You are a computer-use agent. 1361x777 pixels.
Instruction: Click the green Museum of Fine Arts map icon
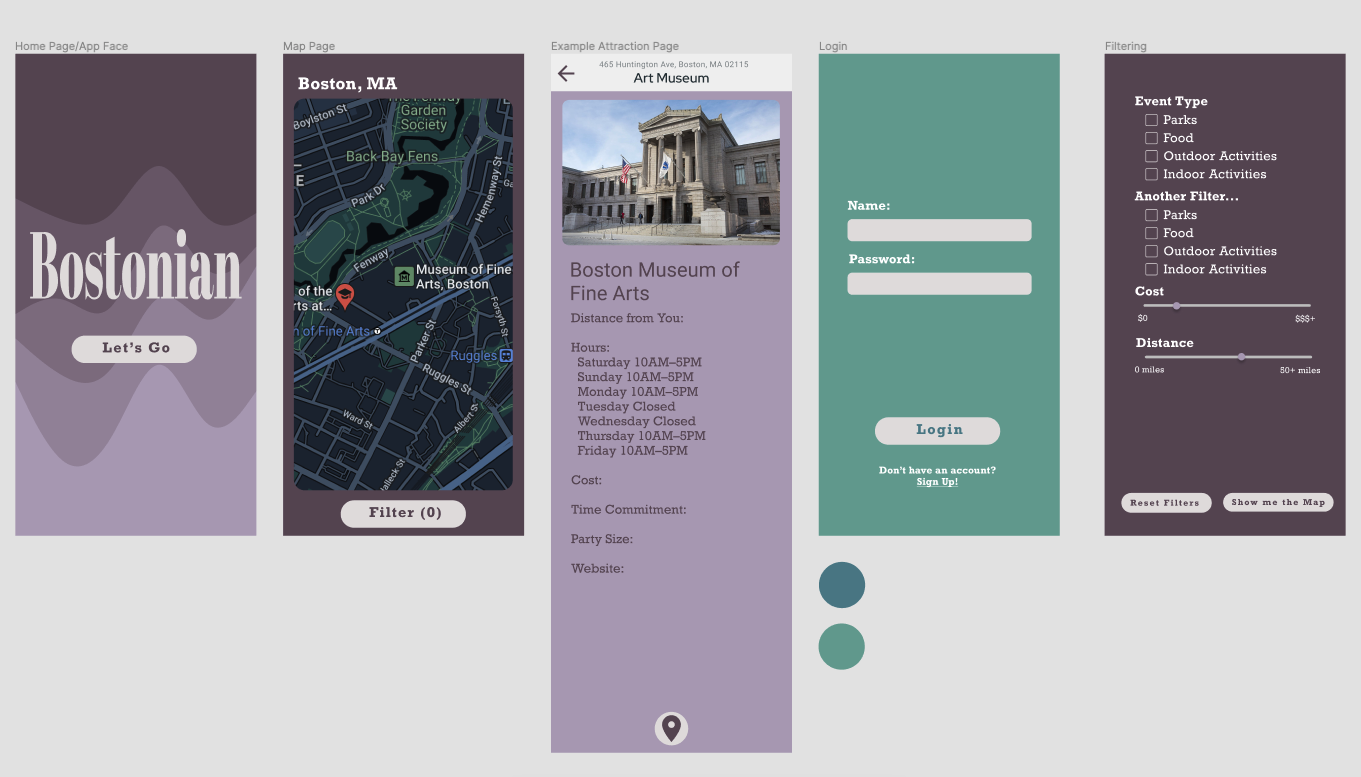coord(404,276)
